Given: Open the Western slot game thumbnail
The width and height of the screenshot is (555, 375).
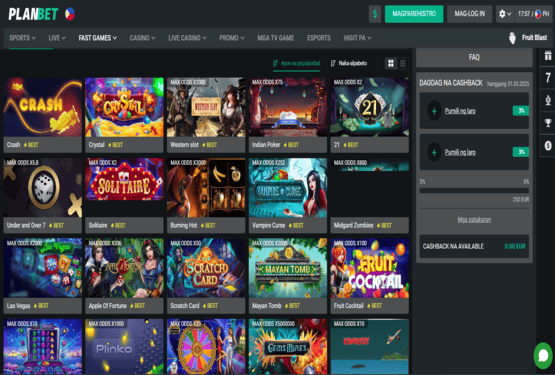Looking at the screenshot, I should click(206, 107).
